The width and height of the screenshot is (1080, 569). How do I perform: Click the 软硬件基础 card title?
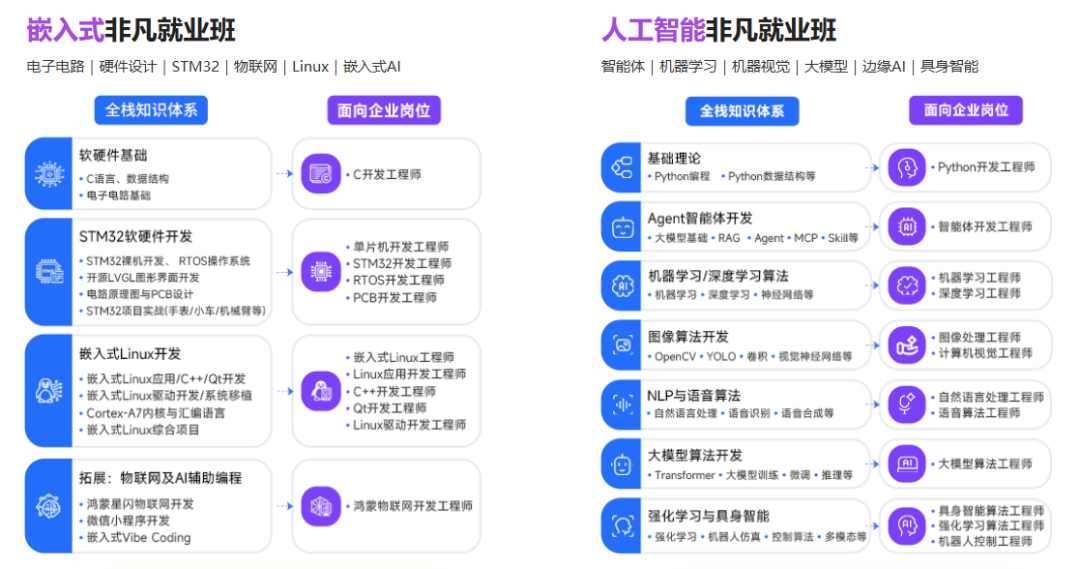point(113,156)
